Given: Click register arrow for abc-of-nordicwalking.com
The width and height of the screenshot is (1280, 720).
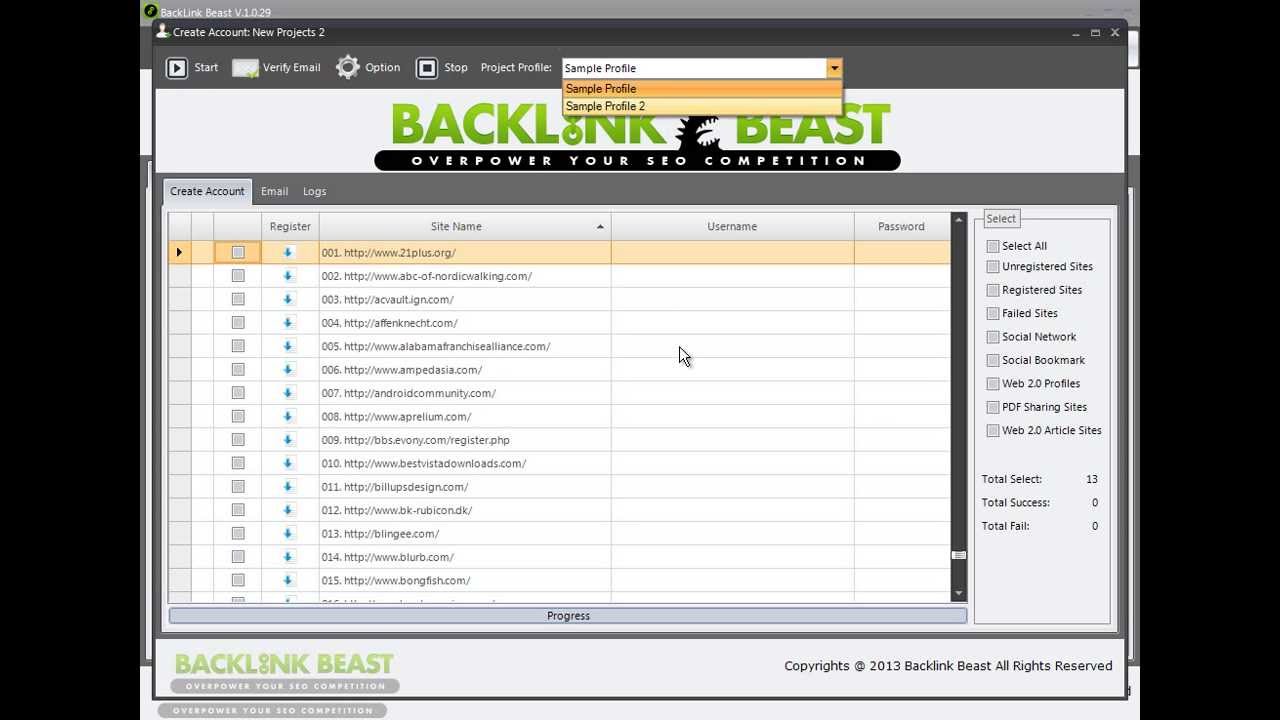Looking at the screenshot, I should [288, 276].
